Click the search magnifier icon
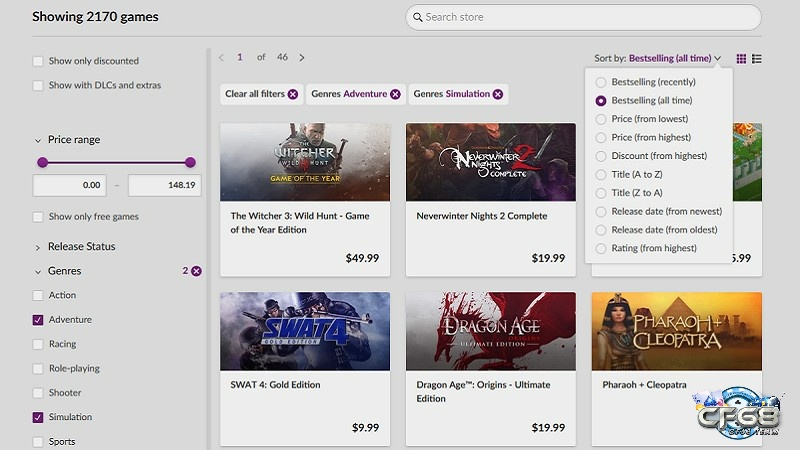Image resolution: width=800 pixels, height=450 pixels. coord(417,17)
